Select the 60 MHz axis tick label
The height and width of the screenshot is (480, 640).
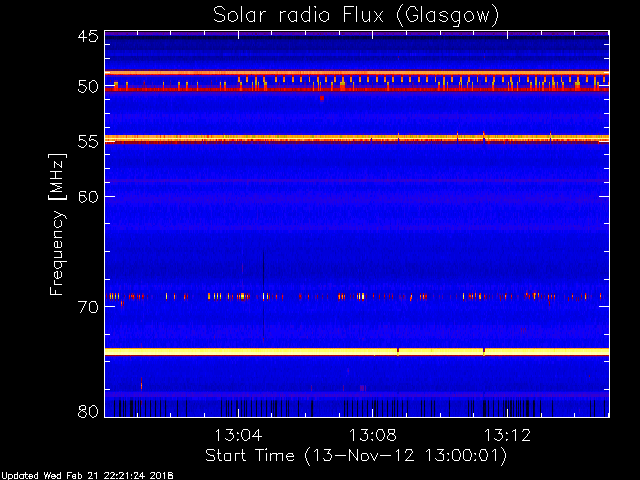tap(88, 196)
